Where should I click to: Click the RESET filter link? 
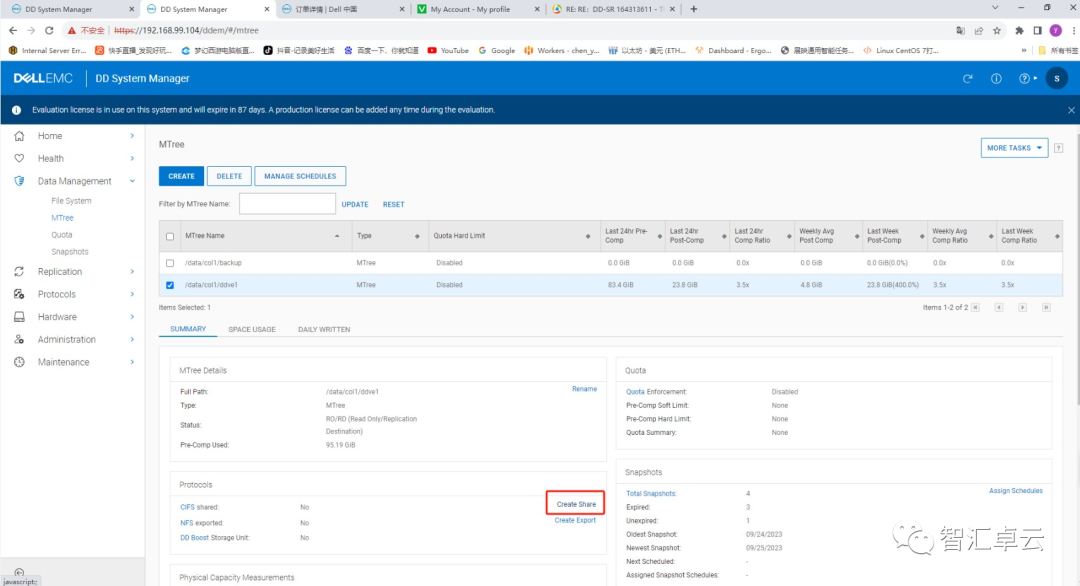pyautogui.click(x=393, y=205)
